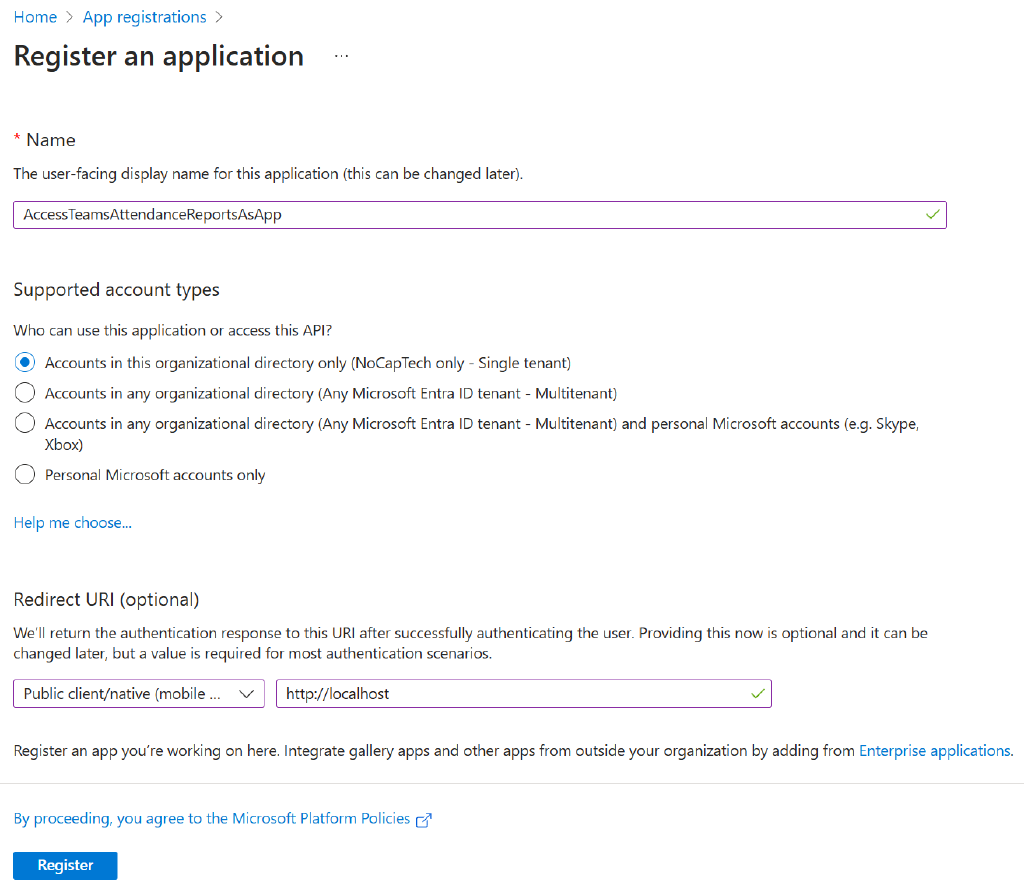Click the Register button
The width and height of the screenshot is (1024, 889).
(64, 865)
